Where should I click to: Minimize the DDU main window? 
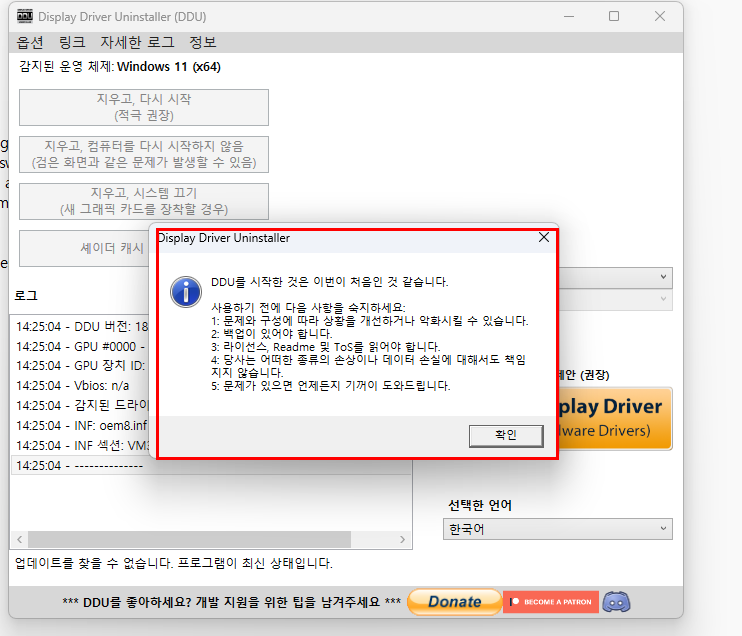coord(569,17)
